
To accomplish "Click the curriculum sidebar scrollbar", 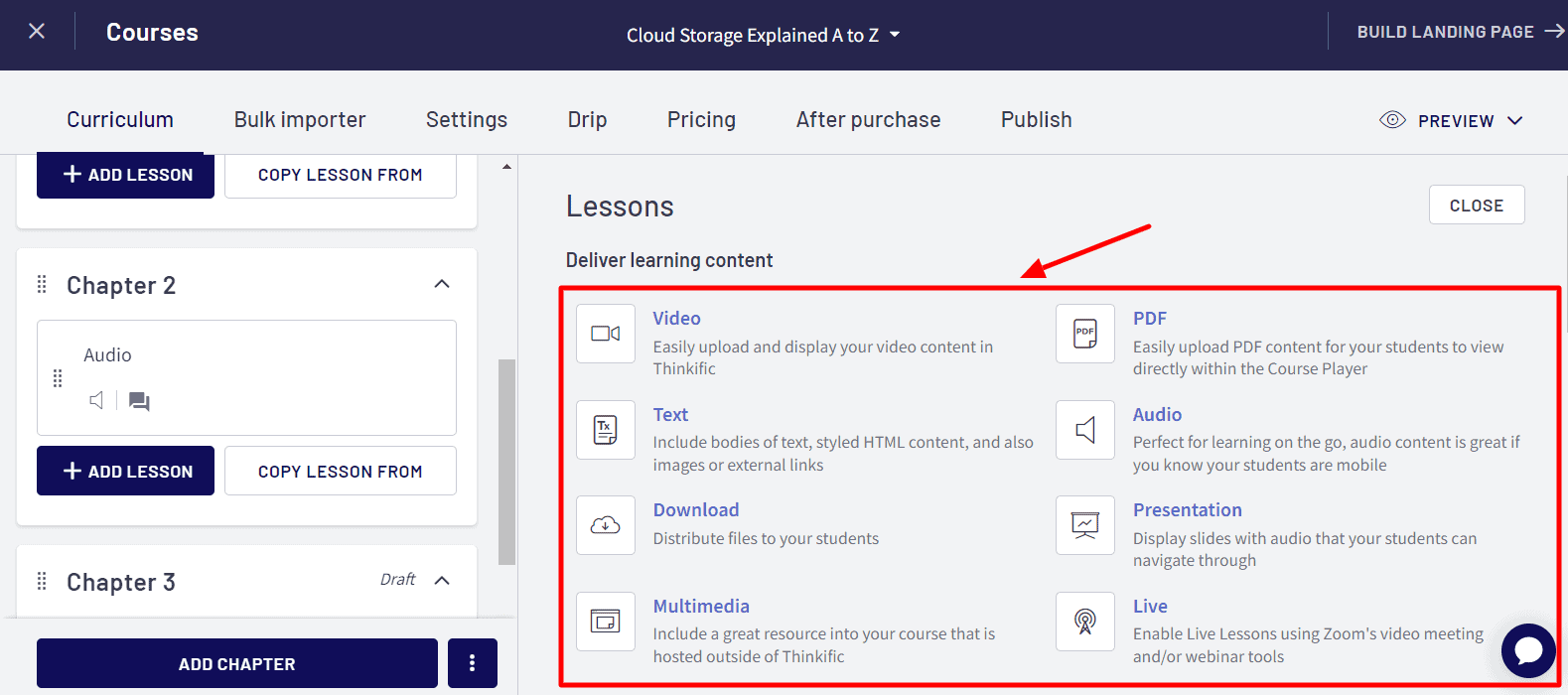I will [x=506, y=461].
